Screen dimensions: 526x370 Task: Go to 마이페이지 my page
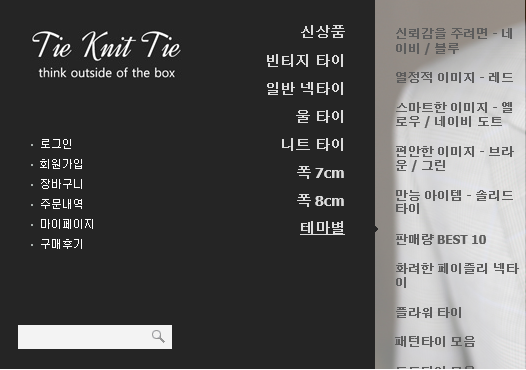click(67, 224)
